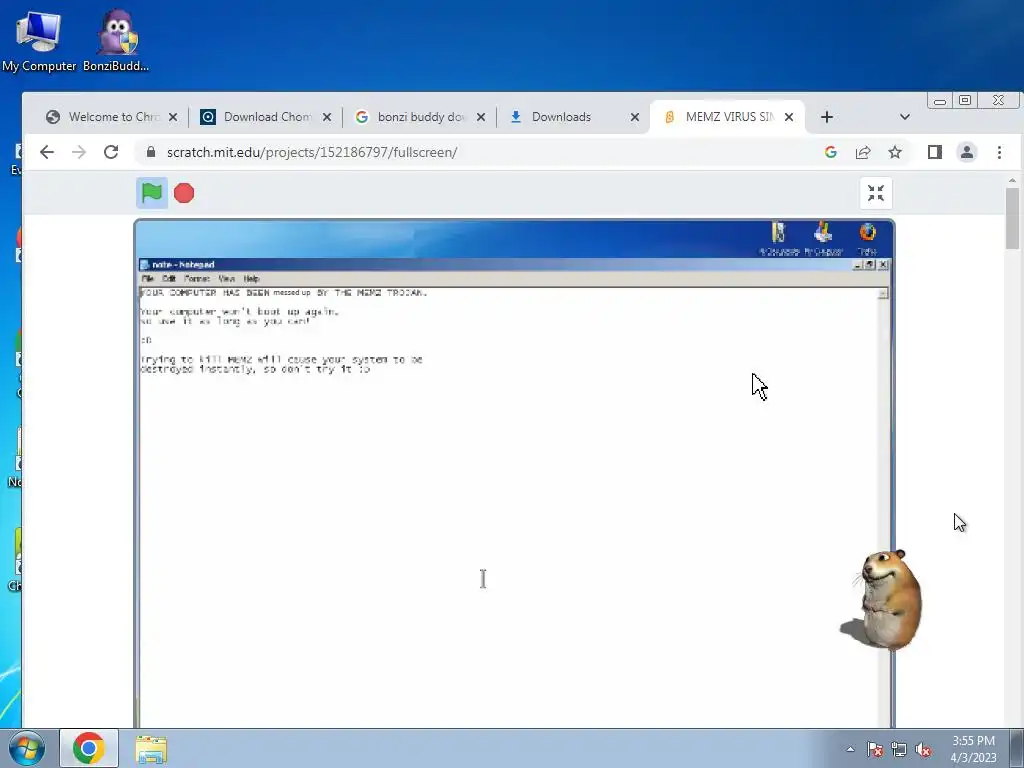
Task: Open the Help menu in simulated Notepad
Action: pyautogui.click(x=251, y=279)
